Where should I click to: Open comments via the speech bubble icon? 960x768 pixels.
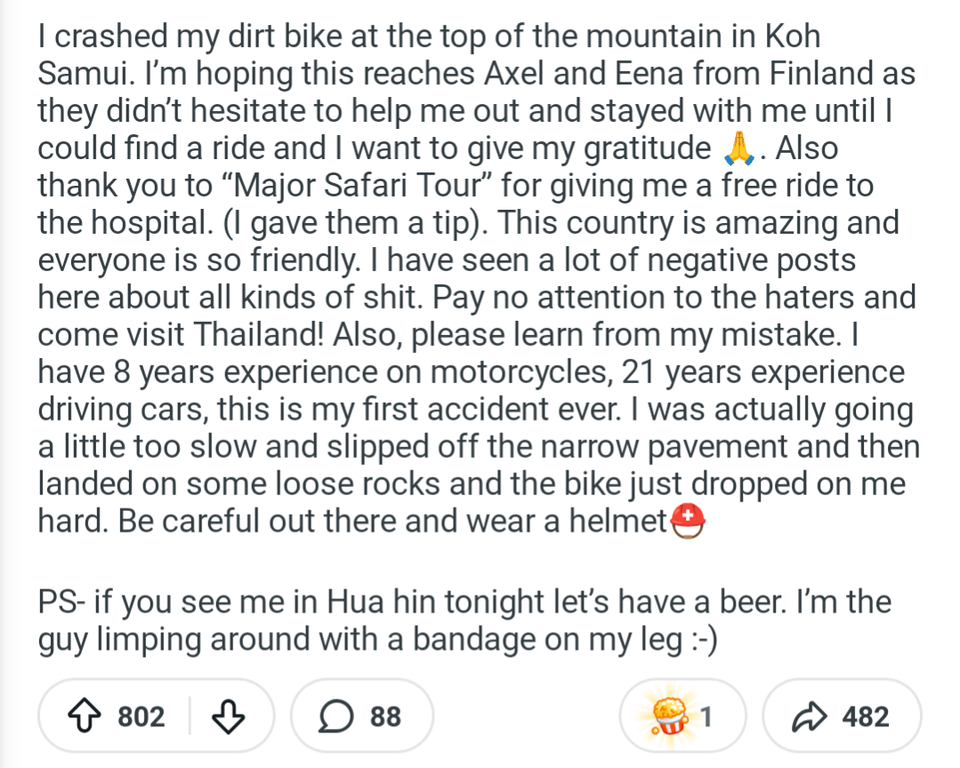click(335, 716)
